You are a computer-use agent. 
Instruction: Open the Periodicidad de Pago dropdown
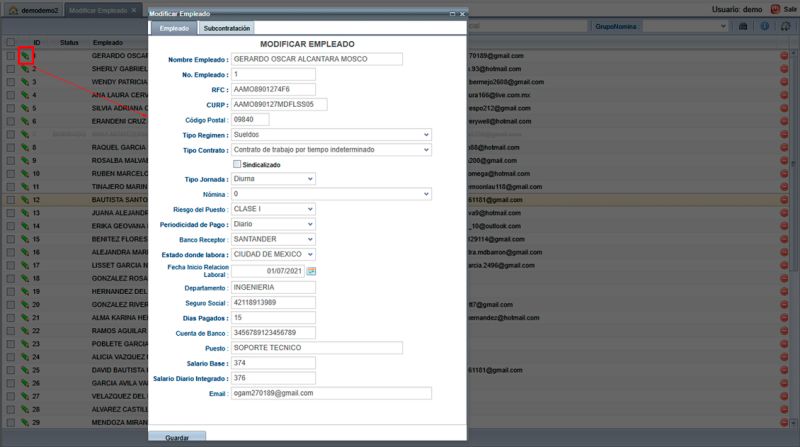point(273,224)
